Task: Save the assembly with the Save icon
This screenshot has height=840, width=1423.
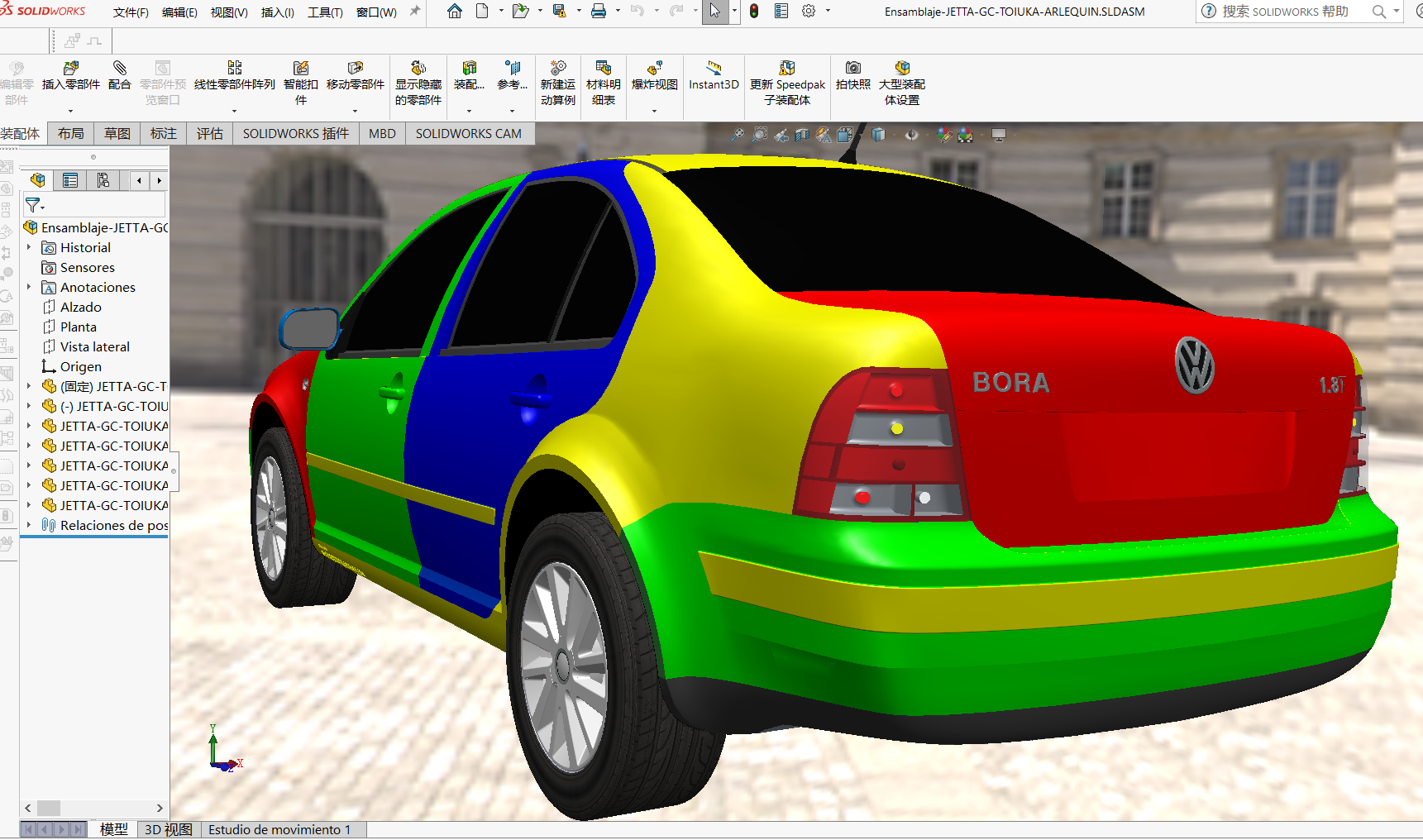Action: click(560, 12)
